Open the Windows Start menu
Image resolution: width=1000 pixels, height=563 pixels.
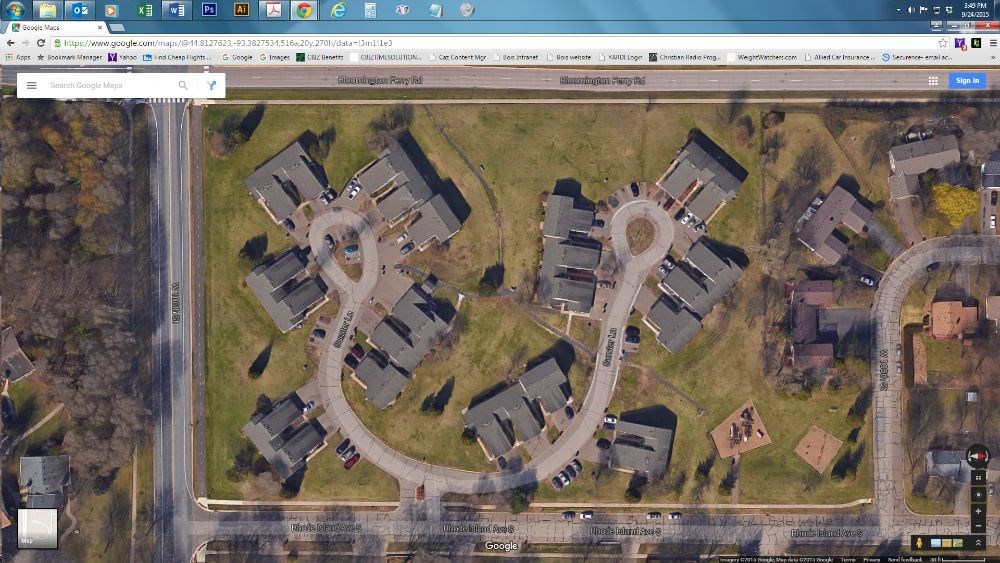[15, 10]
